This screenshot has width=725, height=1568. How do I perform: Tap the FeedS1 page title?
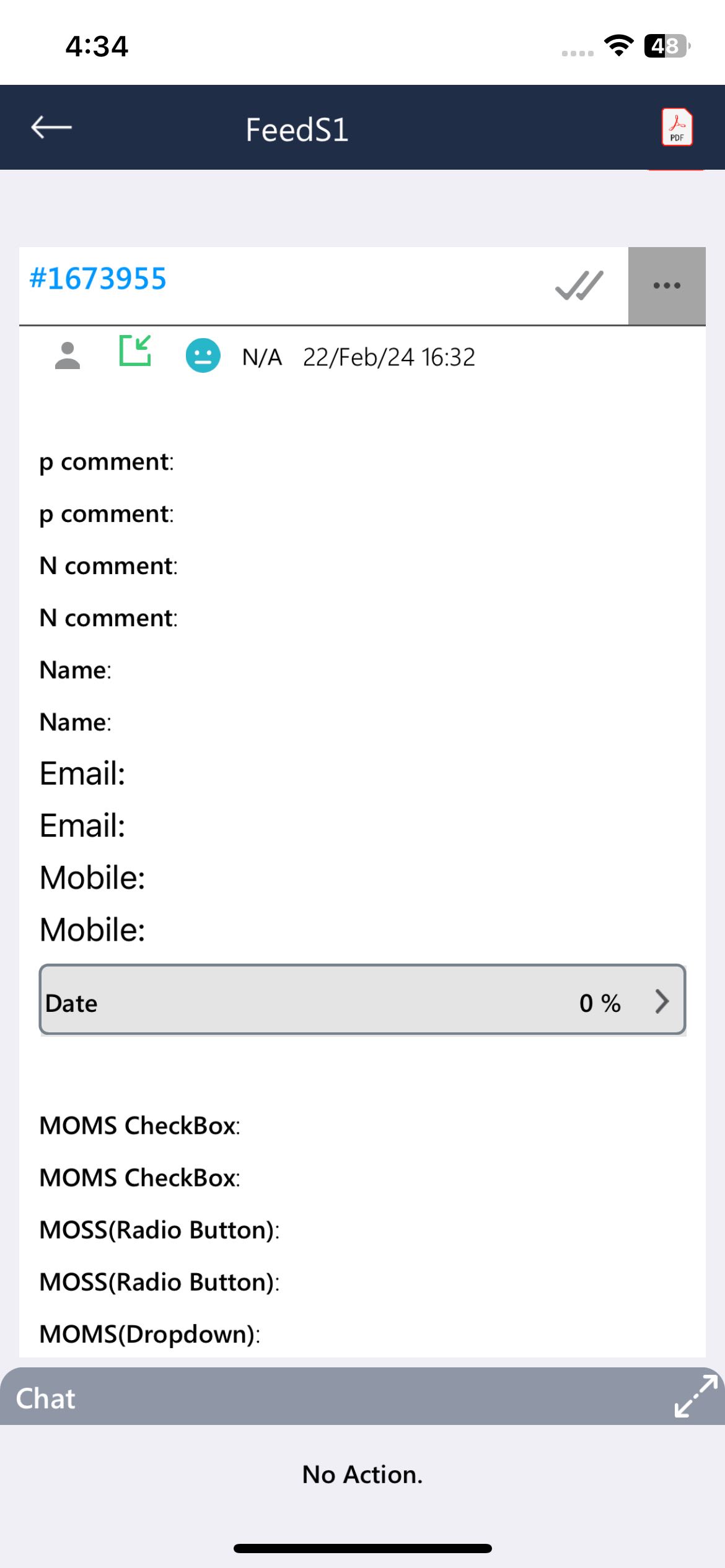click(297, 130)
